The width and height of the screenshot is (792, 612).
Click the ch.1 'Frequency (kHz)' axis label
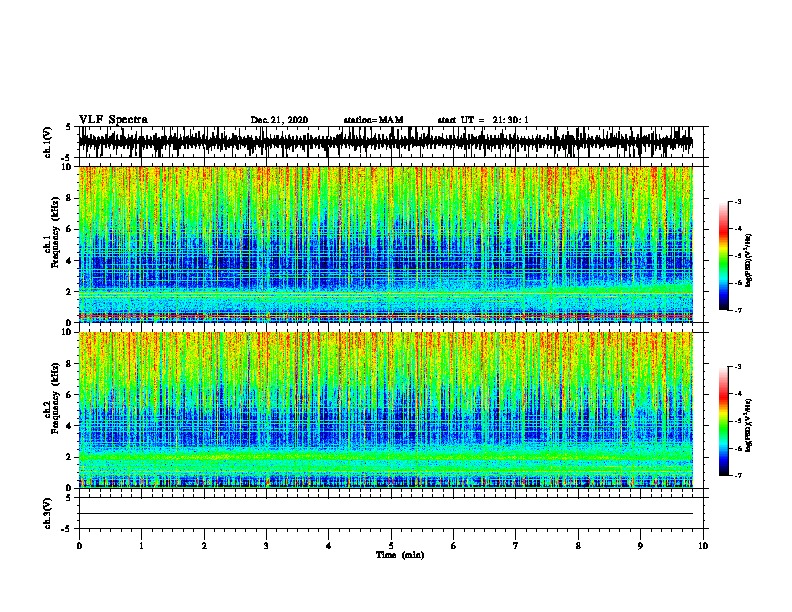[55, 233]
